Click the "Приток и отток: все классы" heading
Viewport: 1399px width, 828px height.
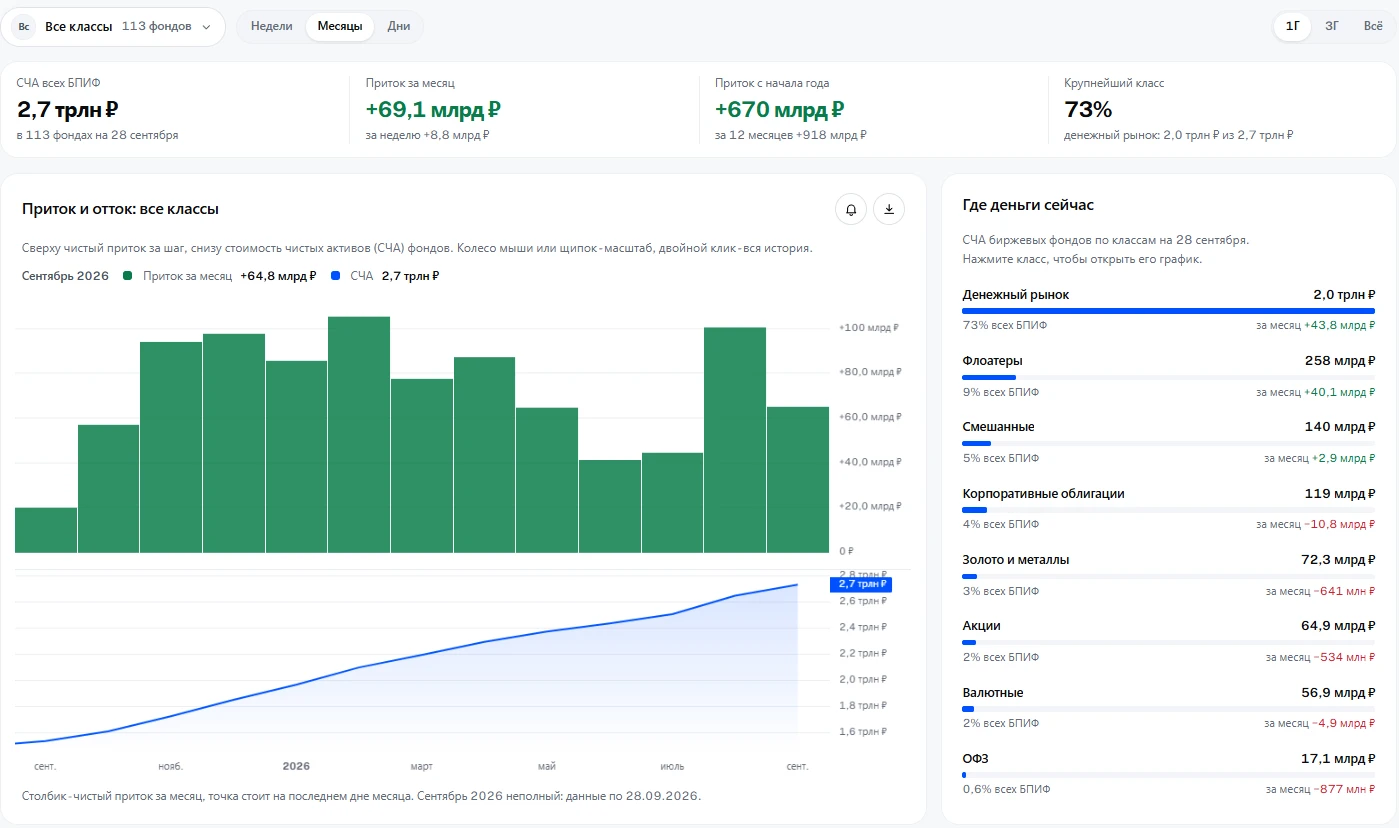coord(120,209)
